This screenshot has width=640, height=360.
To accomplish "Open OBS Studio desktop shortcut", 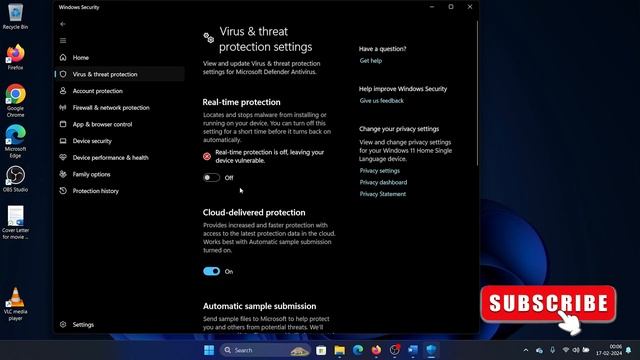I will pyautogui.click(x=16, y=179).
